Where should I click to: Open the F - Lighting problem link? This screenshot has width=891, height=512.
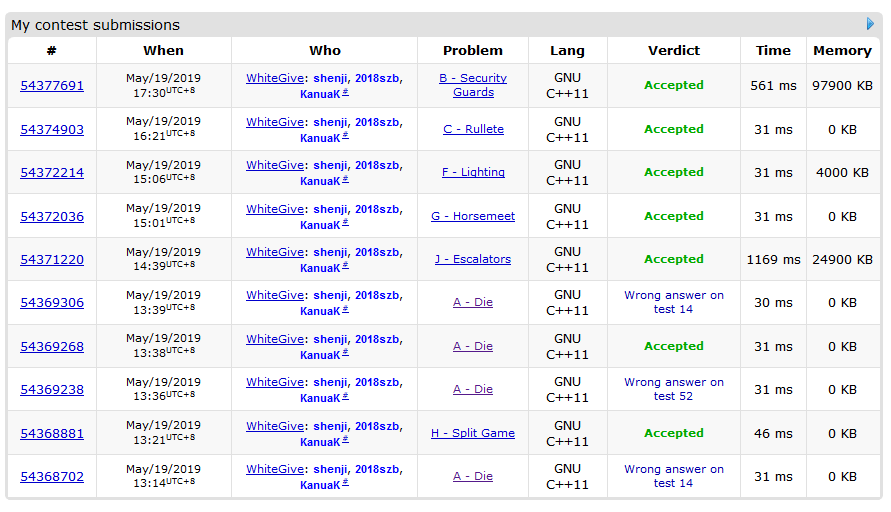(x=473, y=172)
